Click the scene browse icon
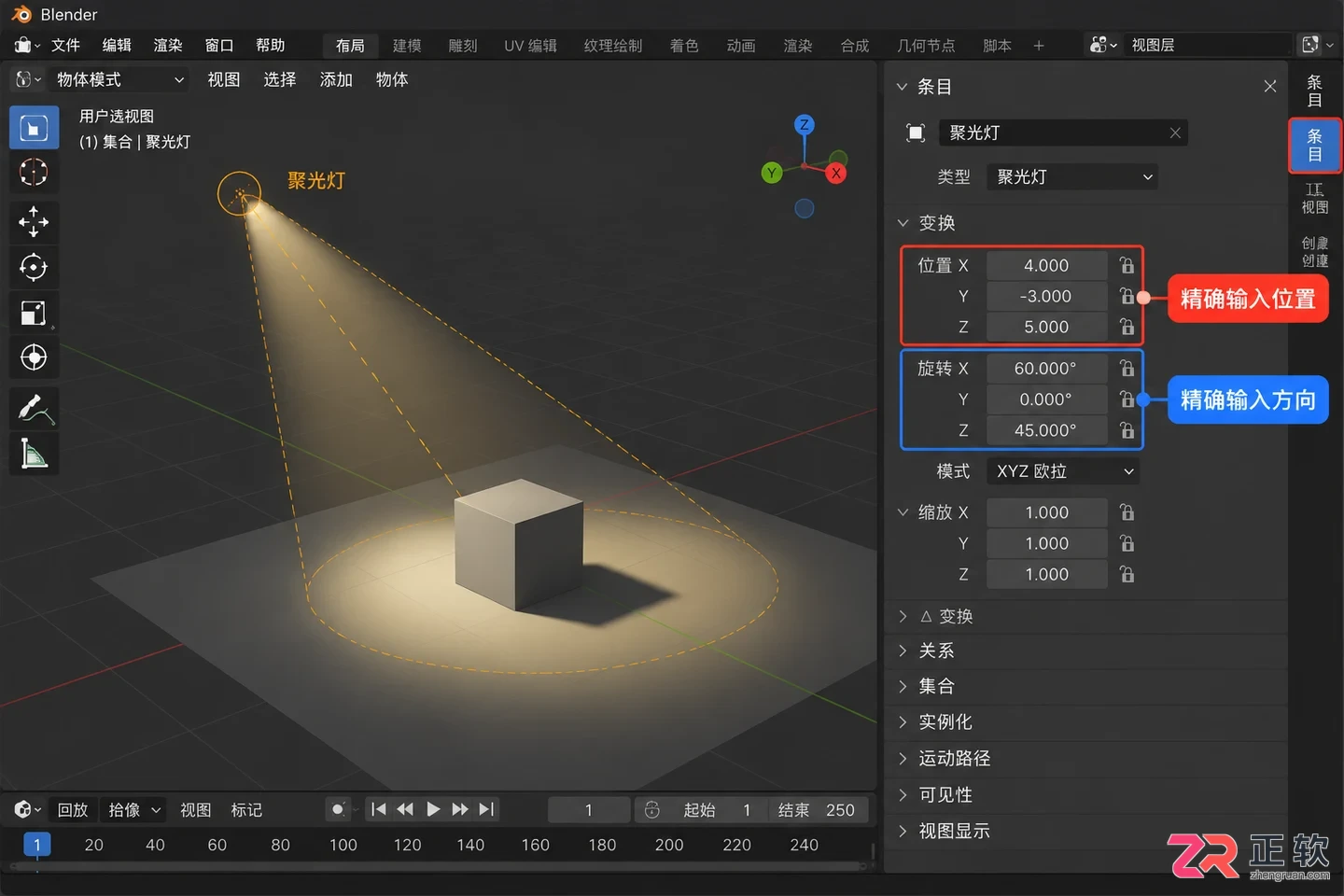This screenshot has width=1344, height=896. [x=1103, y=45]
